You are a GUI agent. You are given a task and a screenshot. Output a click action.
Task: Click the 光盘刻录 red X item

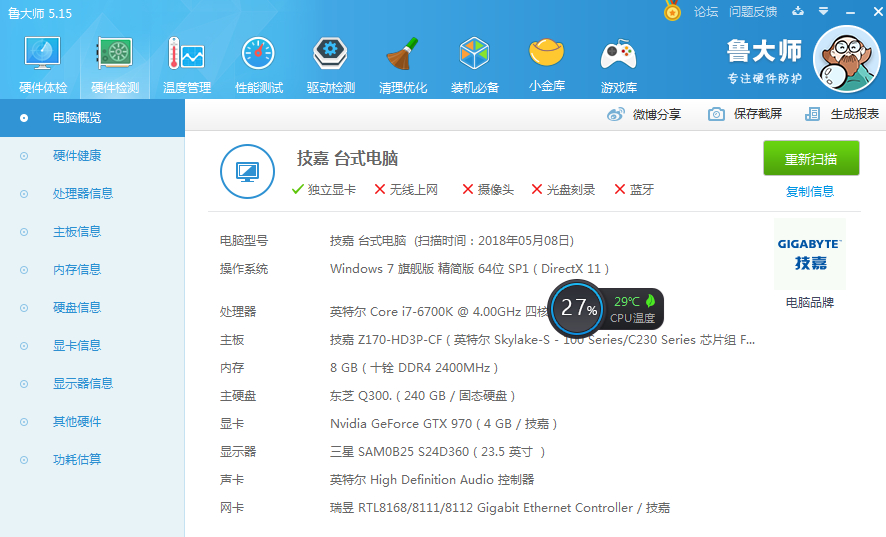563,190
